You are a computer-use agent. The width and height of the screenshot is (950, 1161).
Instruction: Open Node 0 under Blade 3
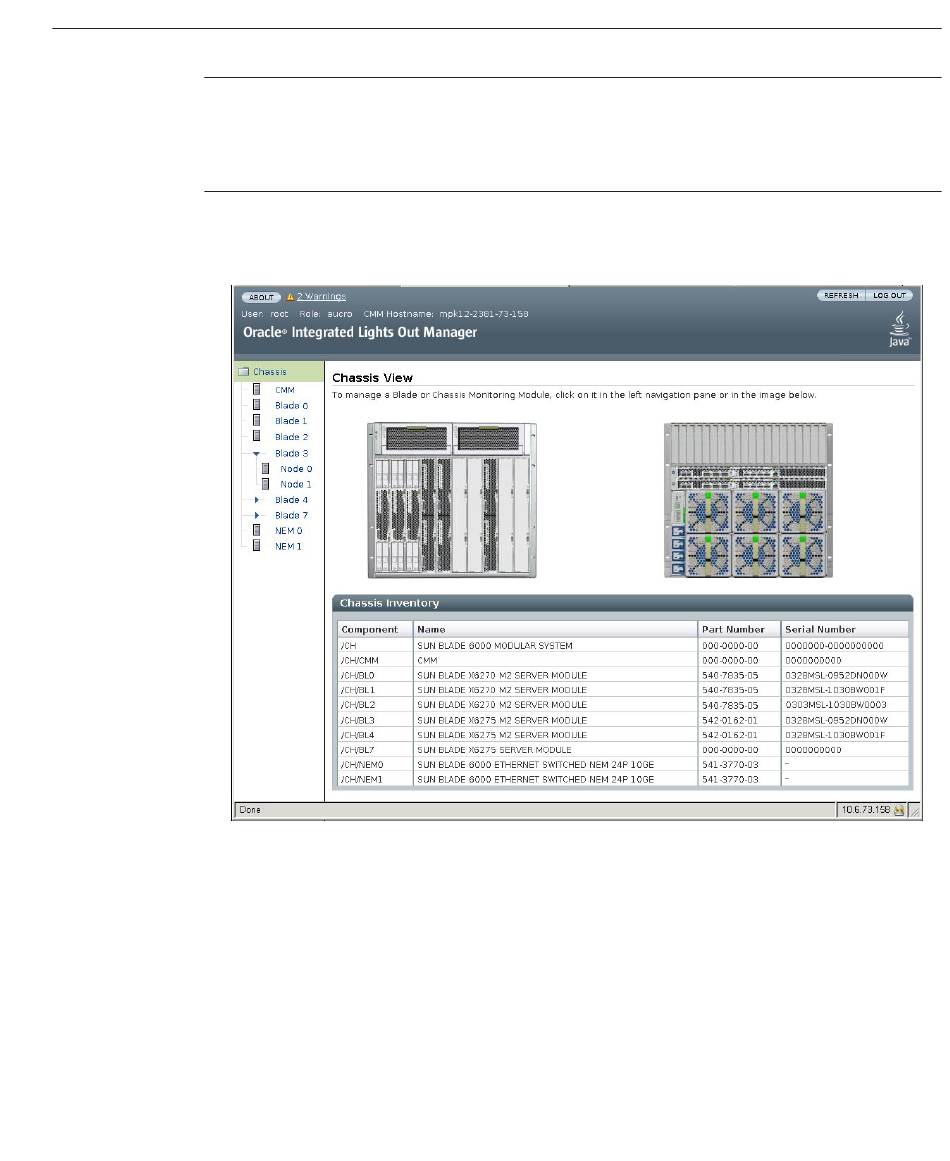(296, 469)
